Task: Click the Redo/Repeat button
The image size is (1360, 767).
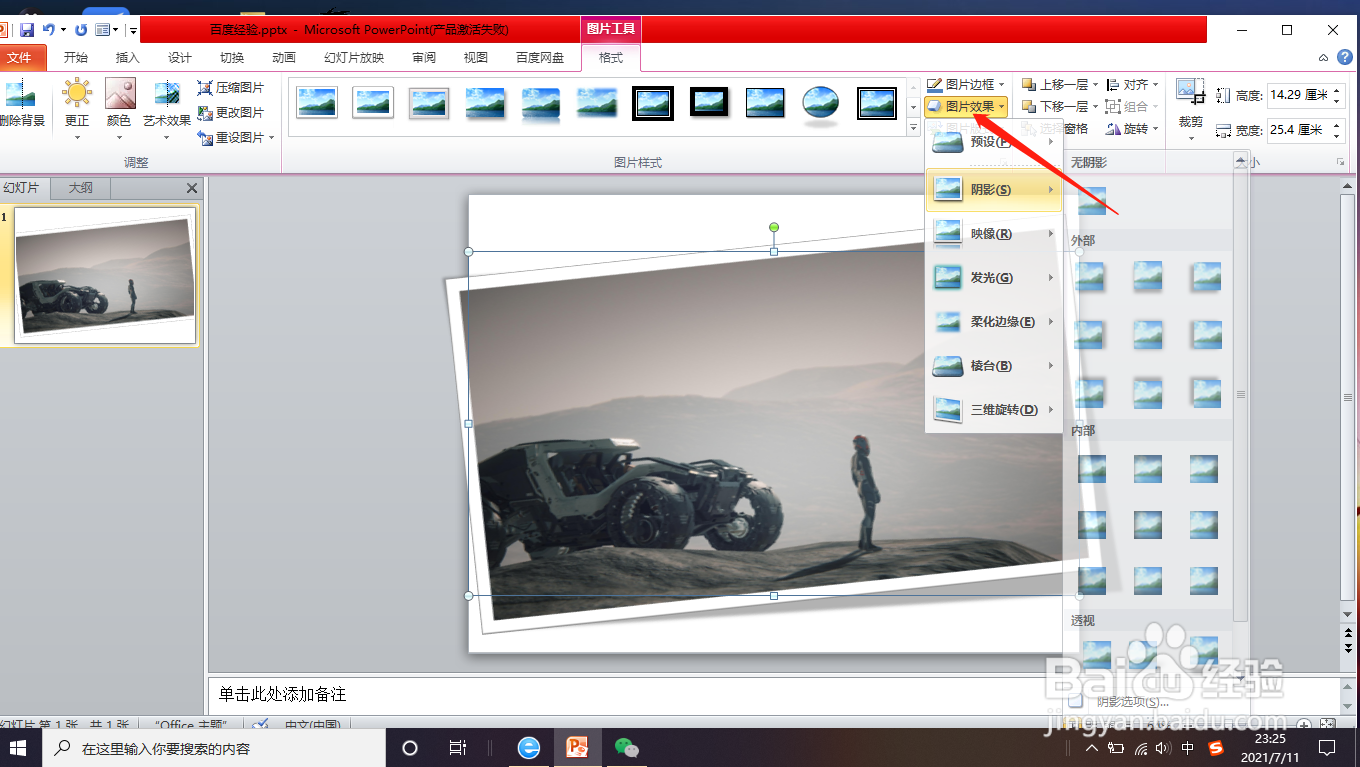Action: 82,30
